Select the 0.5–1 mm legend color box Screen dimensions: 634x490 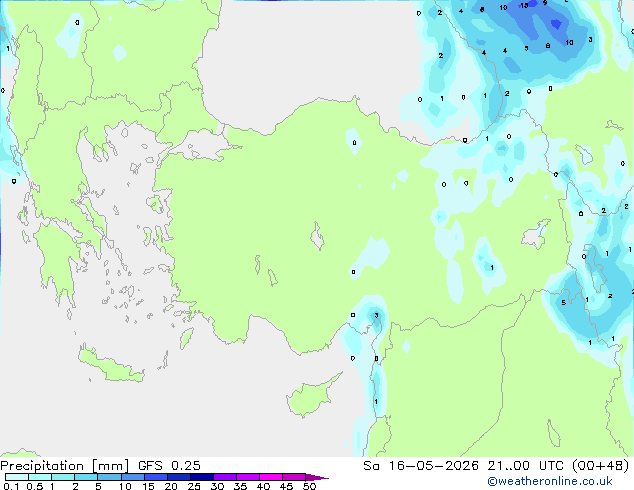pyautogui.click(x=40, y=477)
